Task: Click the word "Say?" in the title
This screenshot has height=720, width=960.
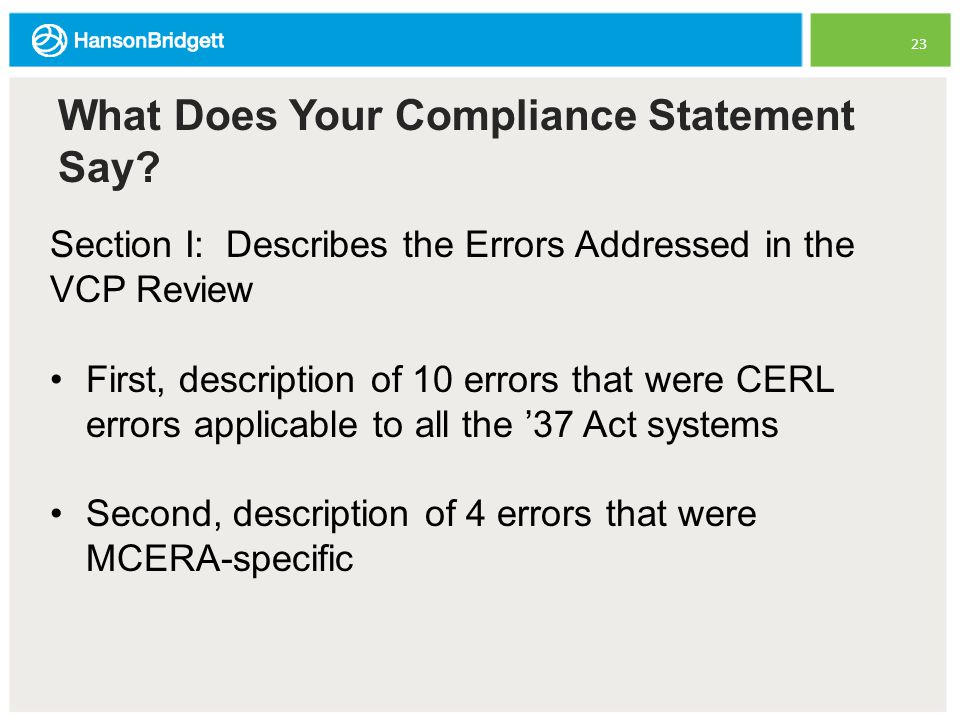Action: [109, 167]
